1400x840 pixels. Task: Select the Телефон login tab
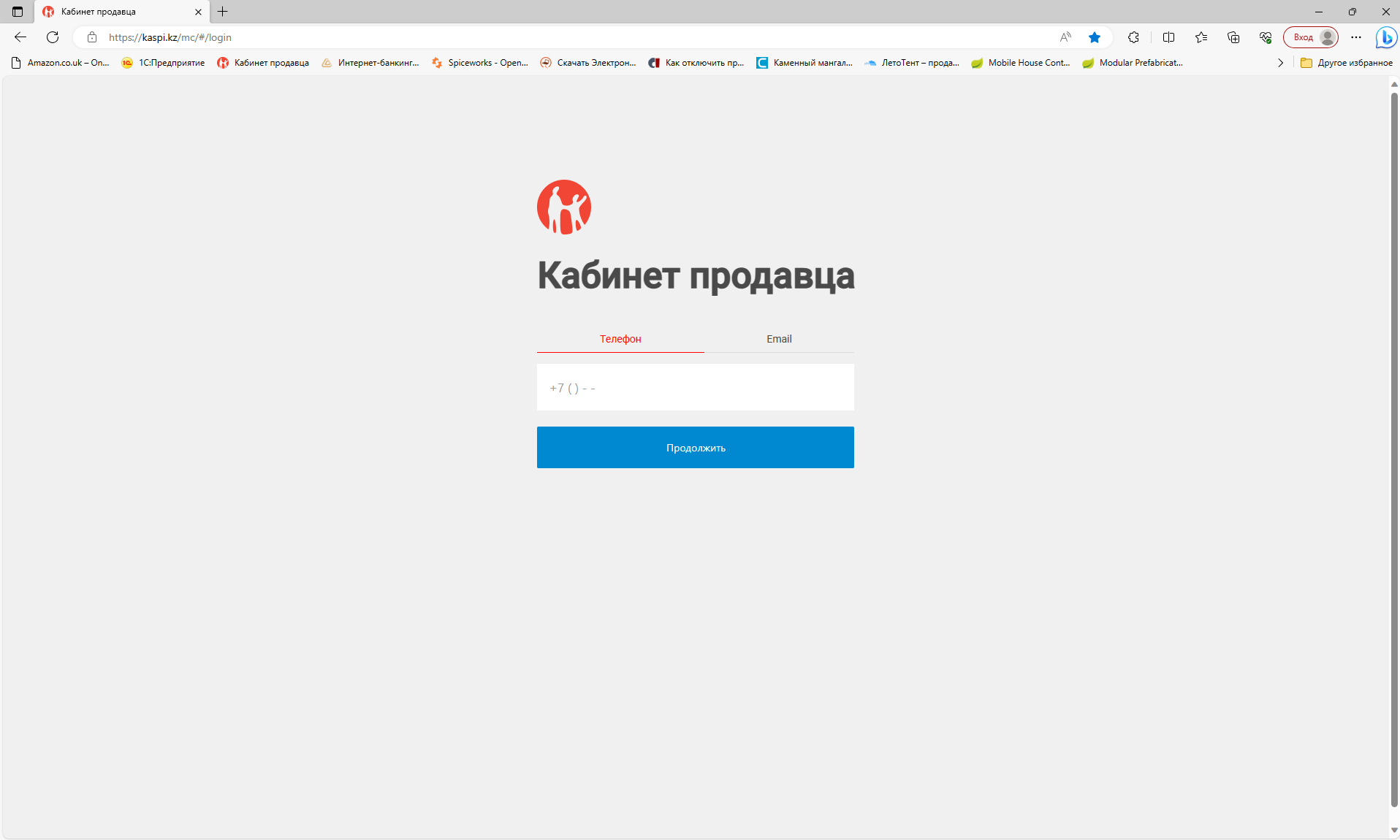[x=620, y=339]
